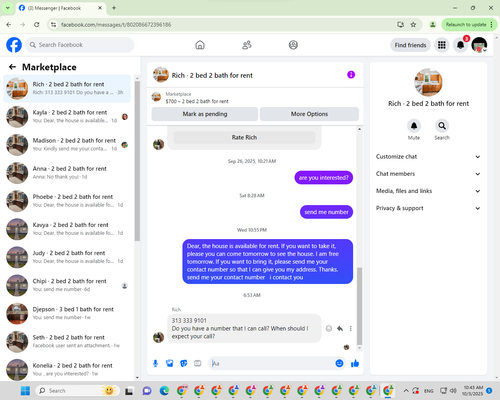The image size is (500, 400).
Task: Expand Media, files and links section
Action: pyautogui.click(x=428, y=191)
